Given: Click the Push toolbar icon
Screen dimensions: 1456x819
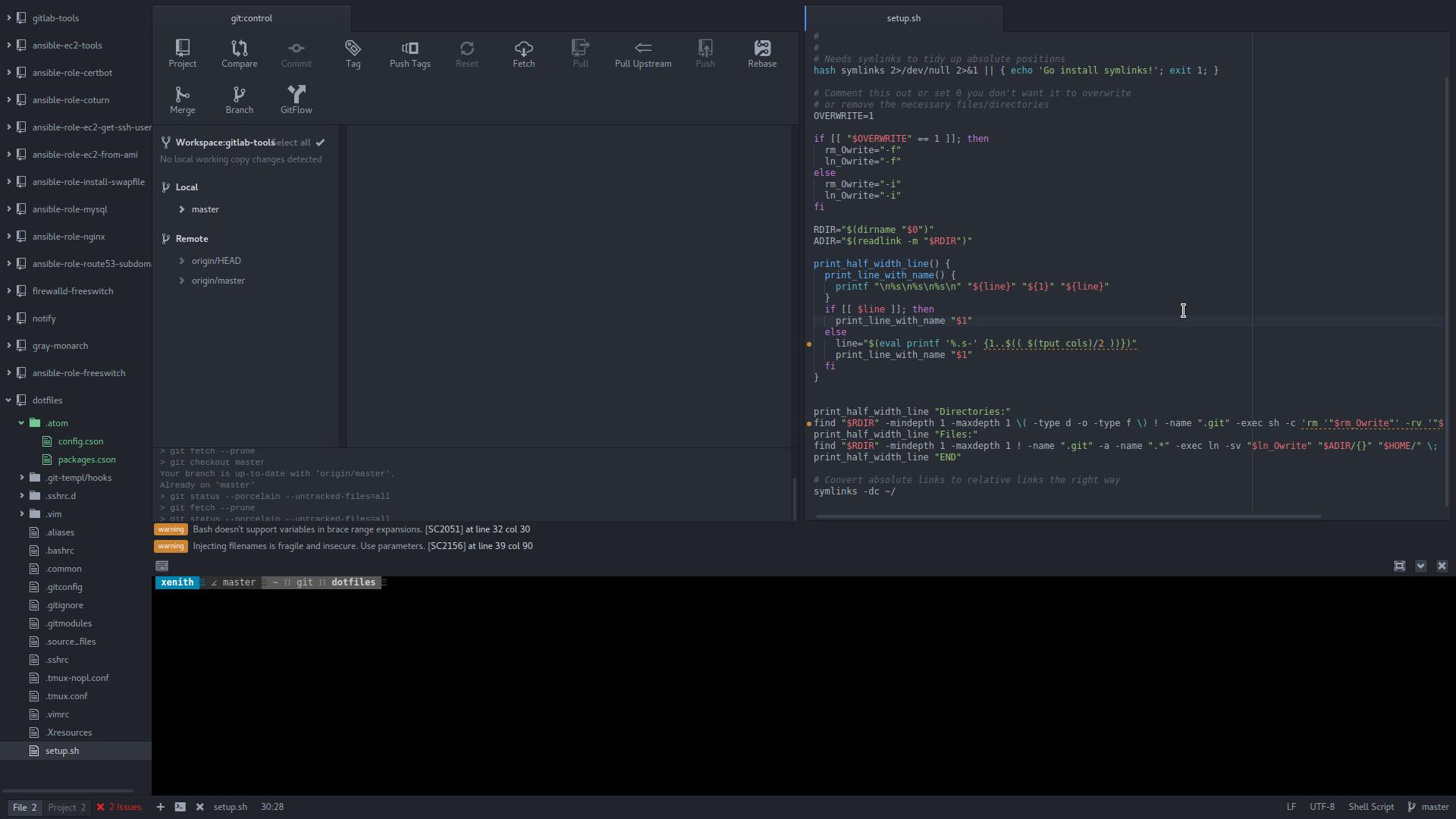Looking at the screenshot, I should point(705,54).
